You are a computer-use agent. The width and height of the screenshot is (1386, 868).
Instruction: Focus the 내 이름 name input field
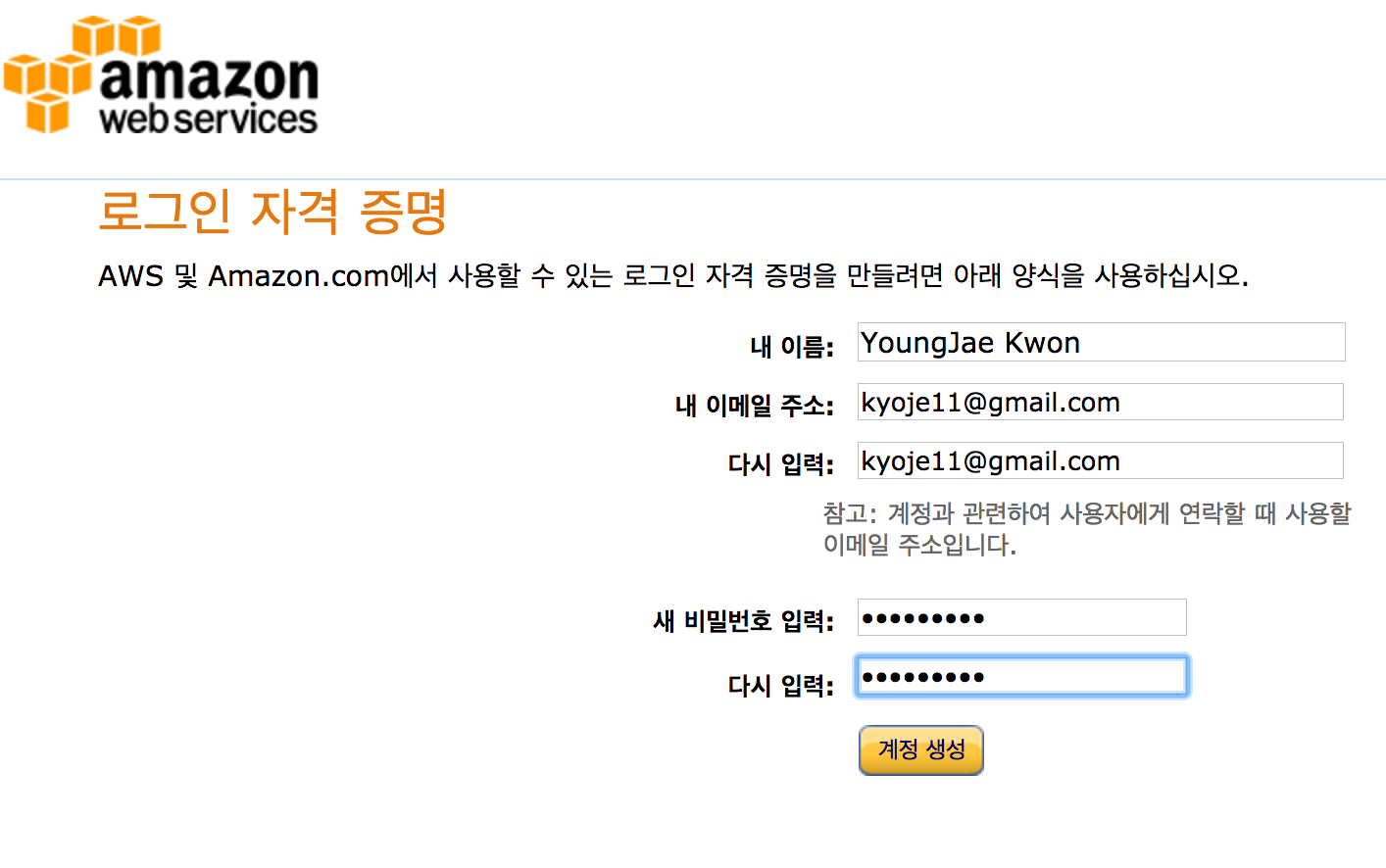[1101, 342]
